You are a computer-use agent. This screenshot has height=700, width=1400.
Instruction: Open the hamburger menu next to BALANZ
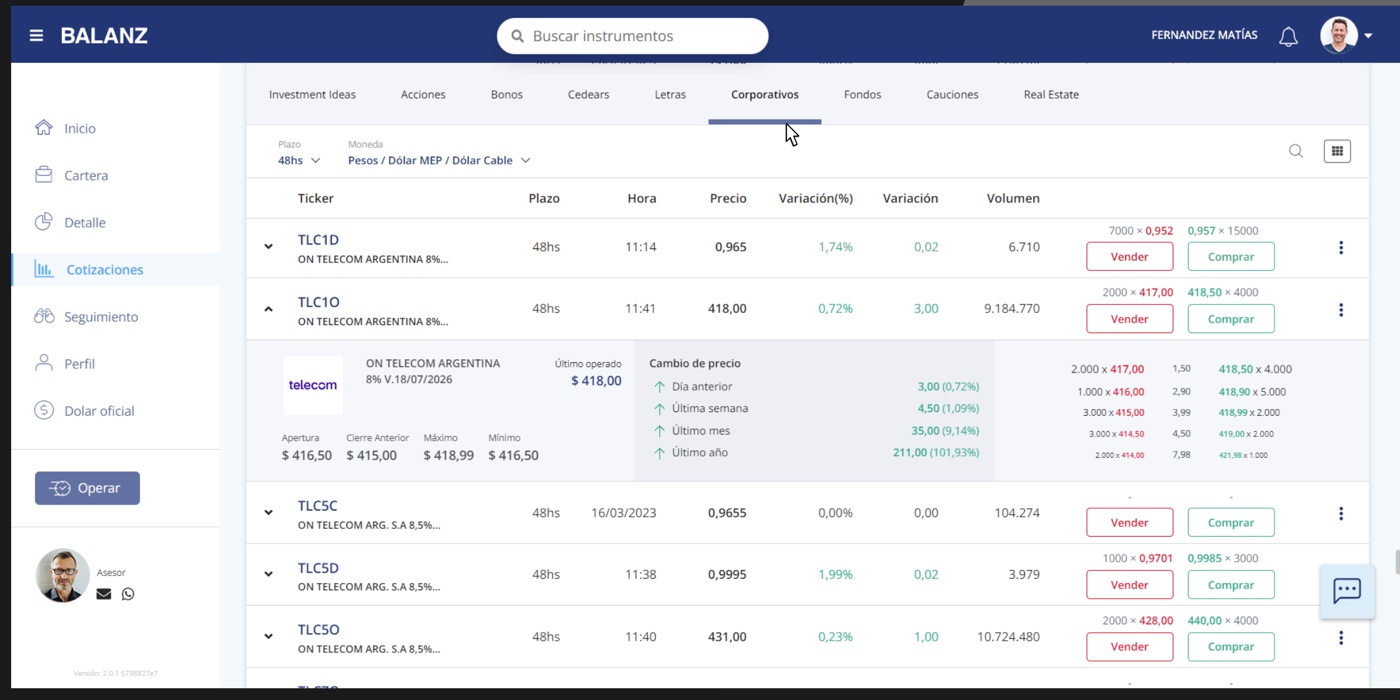point(36,36)
